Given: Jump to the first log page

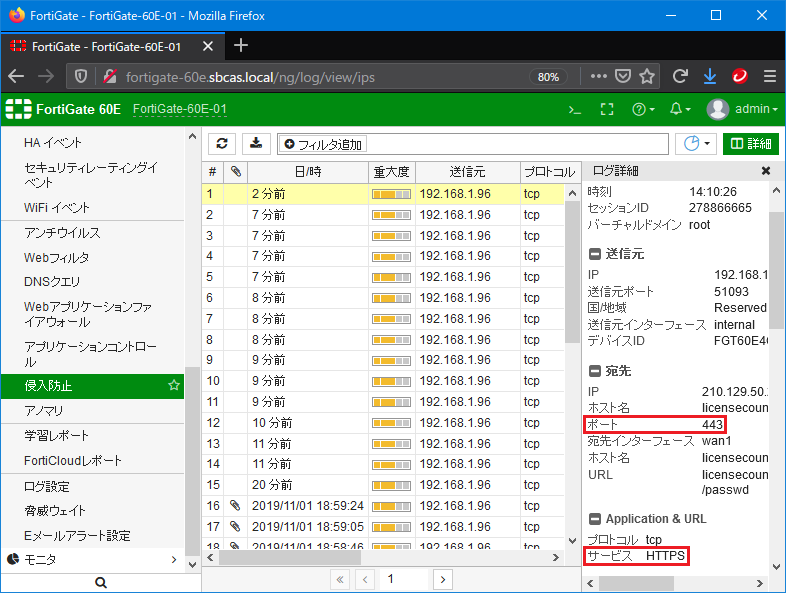Looking at the screenshot, I should point(340,579).
